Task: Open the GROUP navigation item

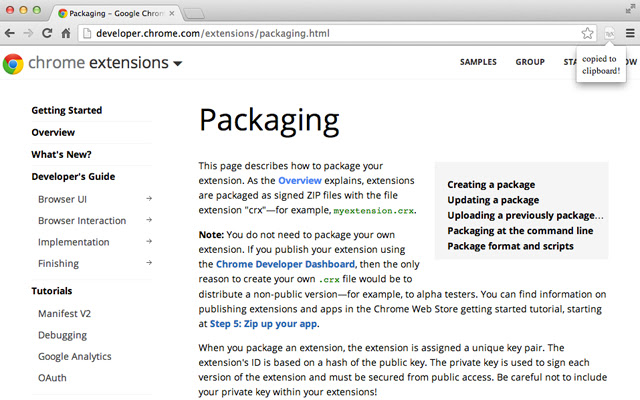Action: 530,62
